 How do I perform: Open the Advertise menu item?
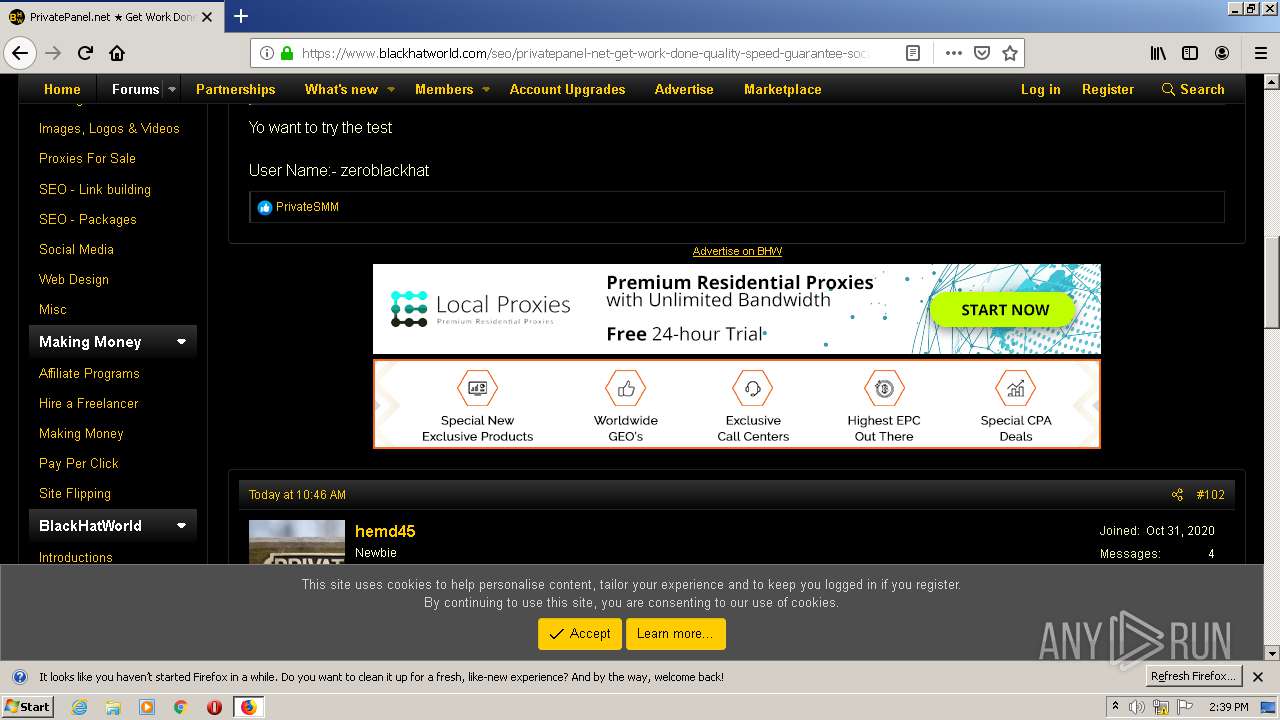684,89
